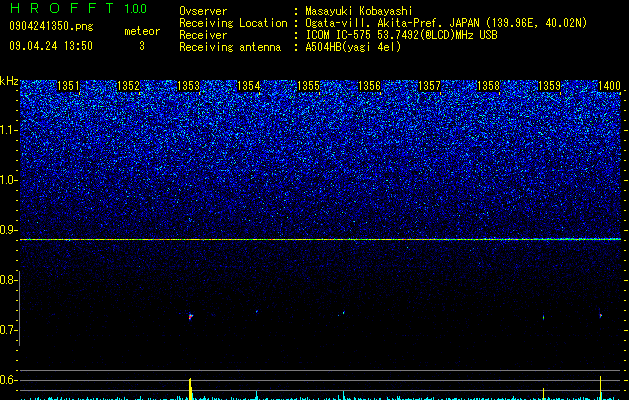Click the observer name Masayuki Kobayashi
629x400 pixels.
tap(359, 11)
